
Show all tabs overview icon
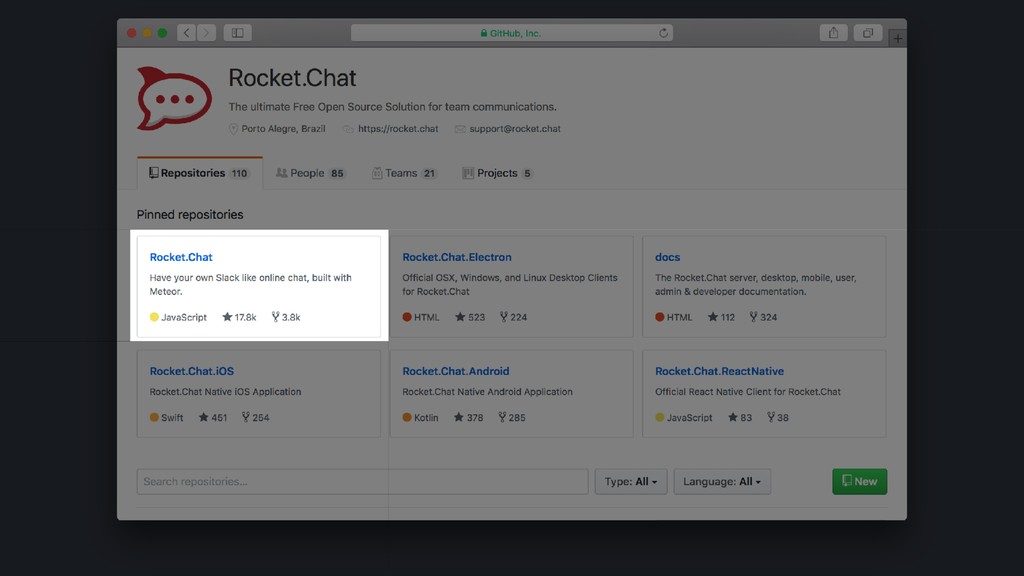tap(868, 33)
